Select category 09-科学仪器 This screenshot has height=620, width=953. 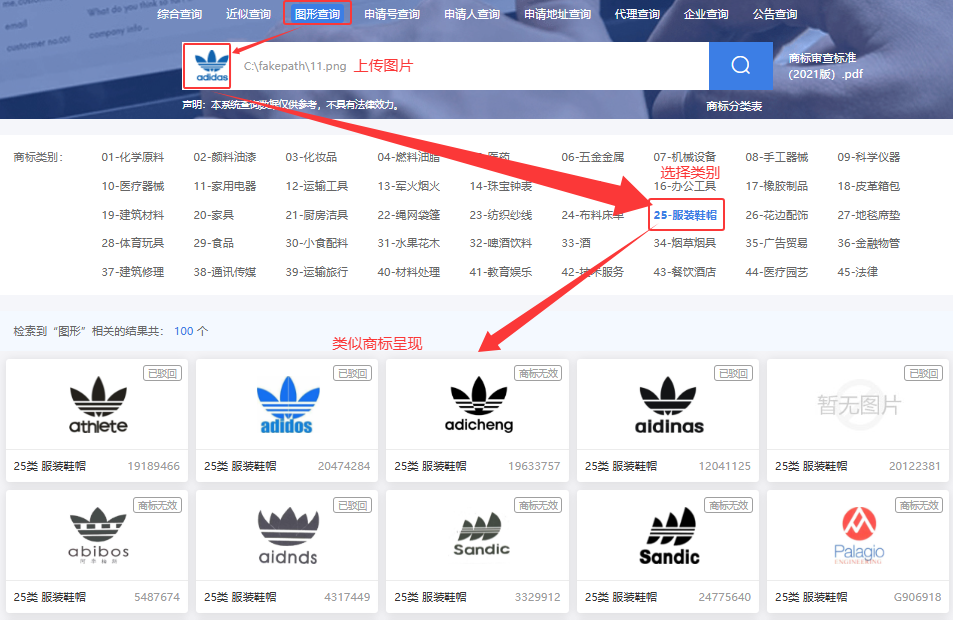tap(869, 157)
